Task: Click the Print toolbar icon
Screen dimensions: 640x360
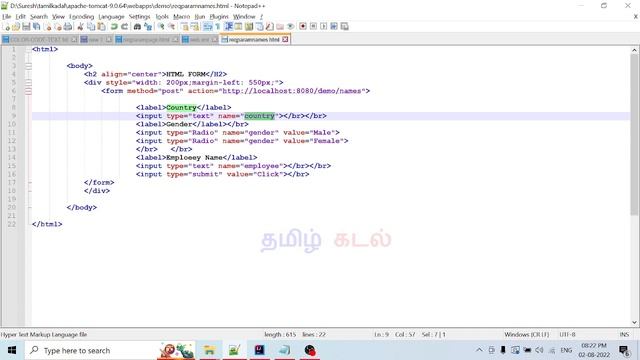Action: point(68,27)
